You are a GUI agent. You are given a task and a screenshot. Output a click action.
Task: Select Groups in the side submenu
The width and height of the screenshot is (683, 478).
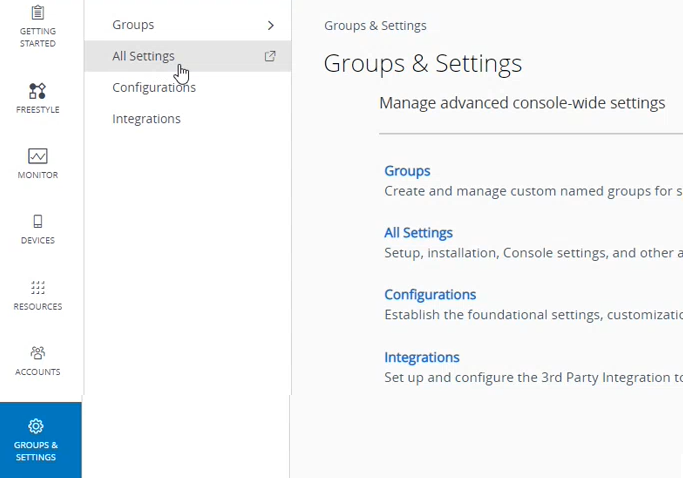133,25
